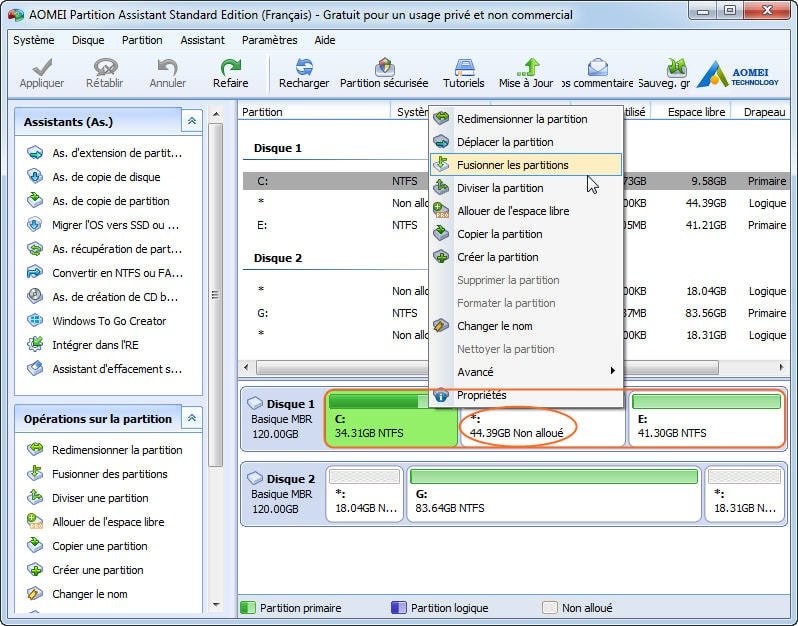Collapse the Assistants (As.) panel
The width and height of the screenshot is (798, 626).
pyautogui.click(x=192, y=121)
